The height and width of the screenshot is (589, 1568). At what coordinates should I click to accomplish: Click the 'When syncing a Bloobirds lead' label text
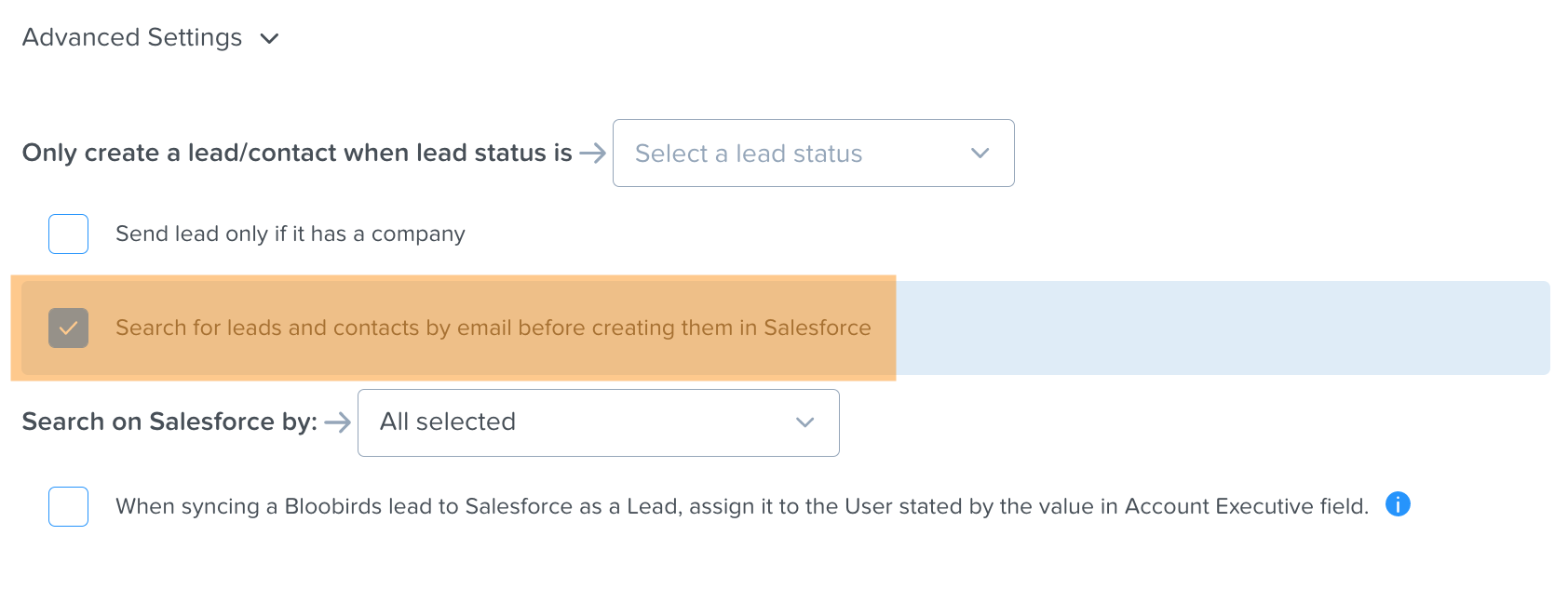742,506
